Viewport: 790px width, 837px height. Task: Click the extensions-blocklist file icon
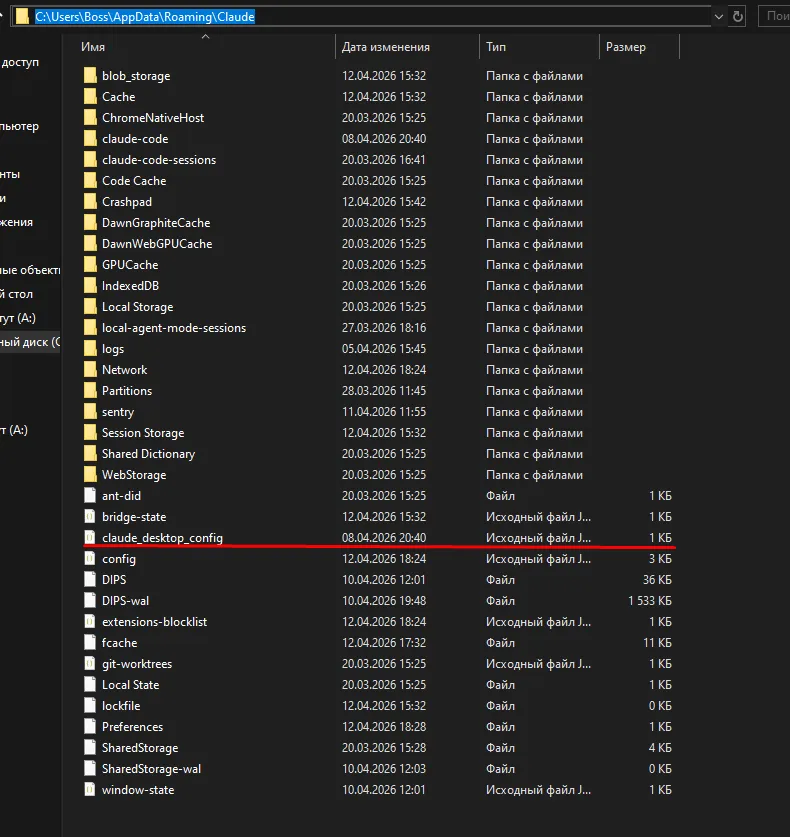click(90, 622)
